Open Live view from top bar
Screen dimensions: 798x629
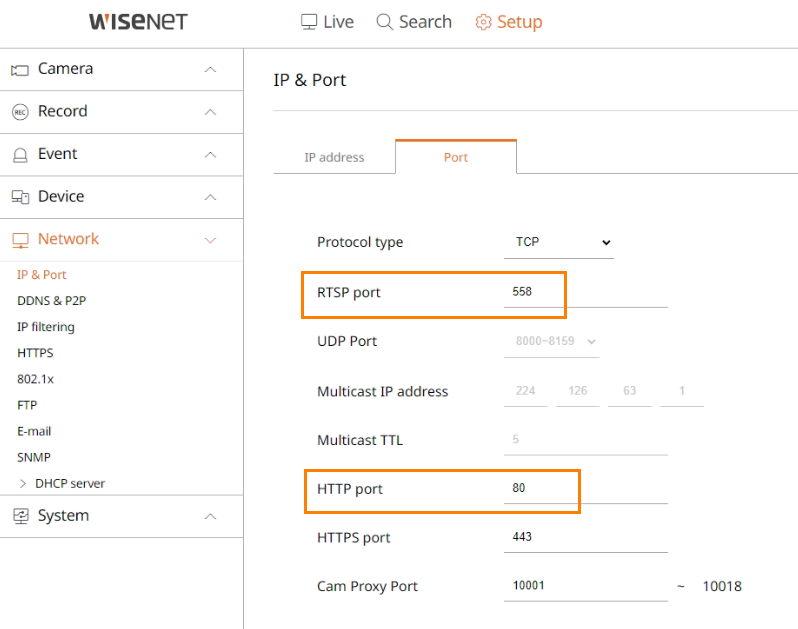tap(327, 22)
